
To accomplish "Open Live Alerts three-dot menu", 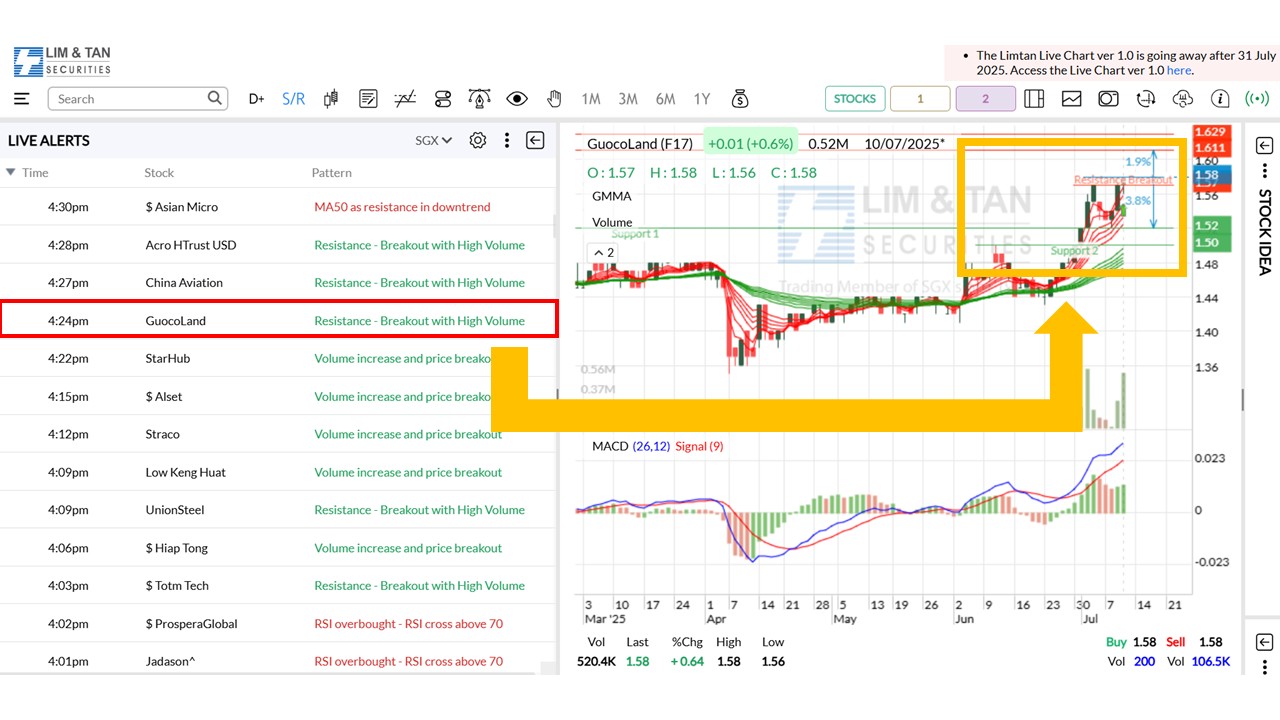I will coord(507,141).
